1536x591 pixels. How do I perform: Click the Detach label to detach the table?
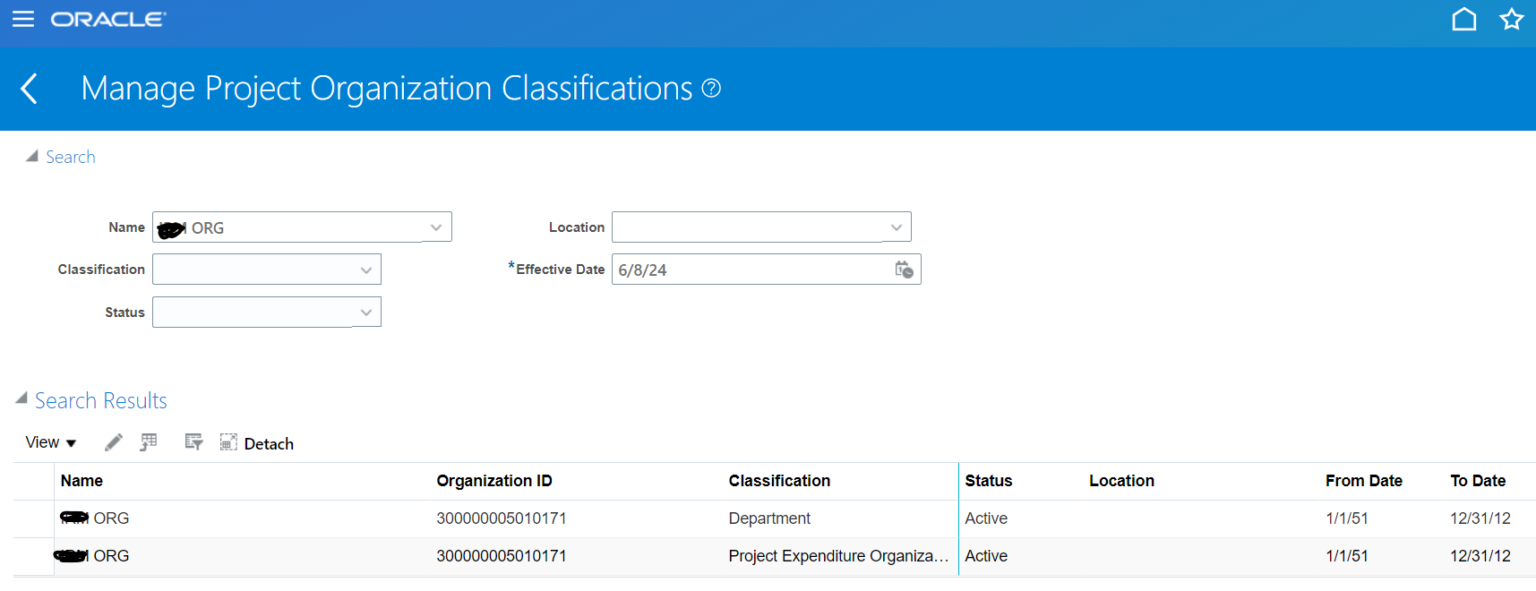tap(268, 443)
